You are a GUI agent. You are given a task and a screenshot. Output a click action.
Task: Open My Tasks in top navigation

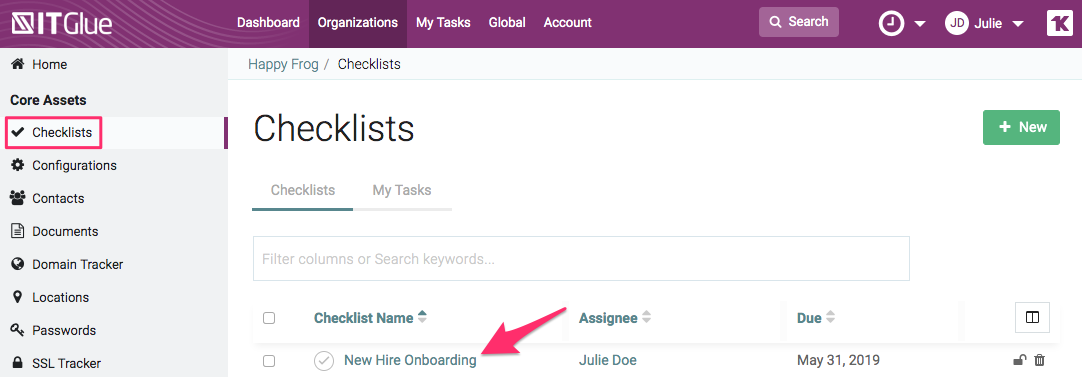[443, 23]
